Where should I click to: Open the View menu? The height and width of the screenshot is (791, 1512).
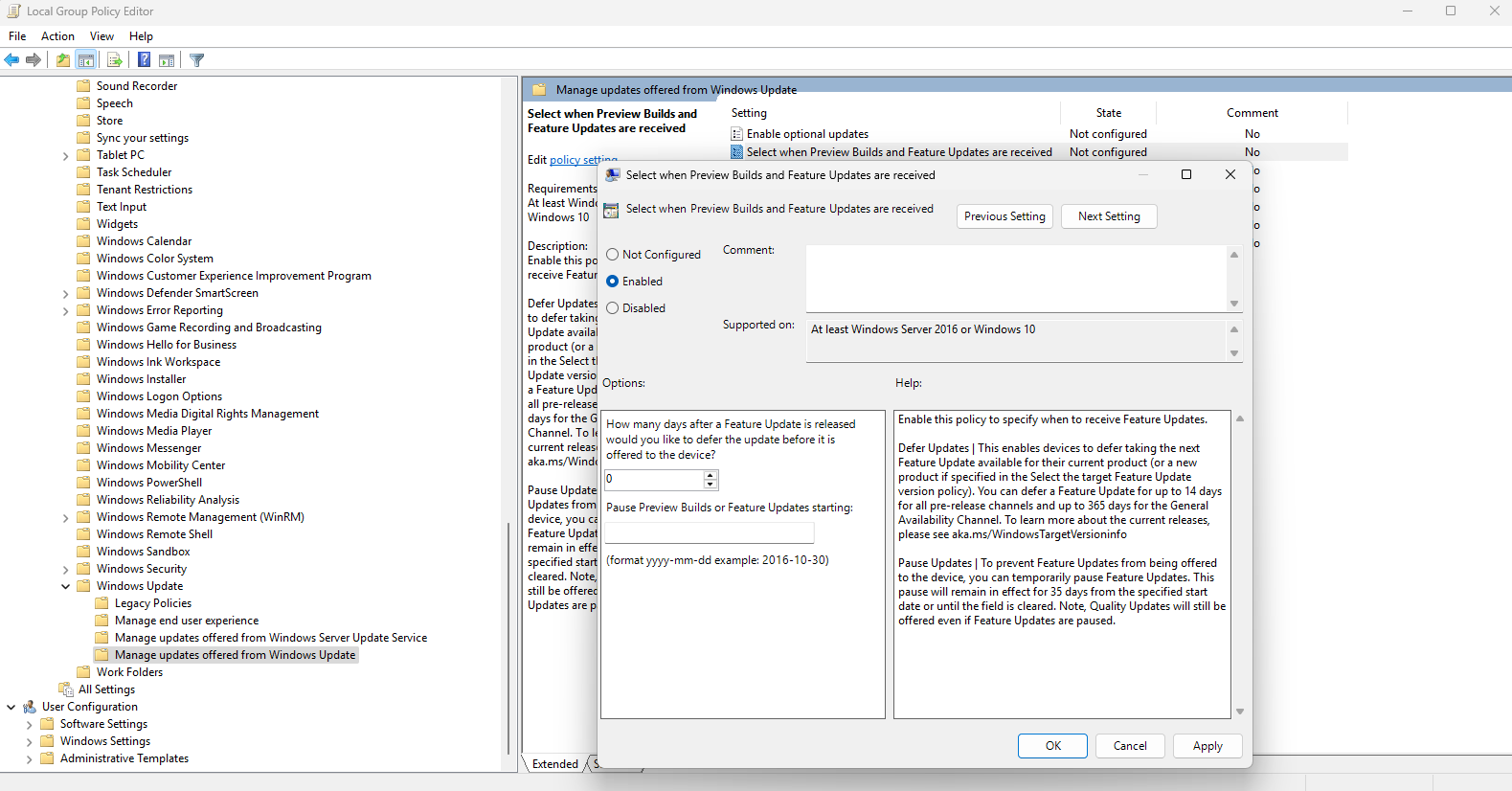(x=102, y=36)
